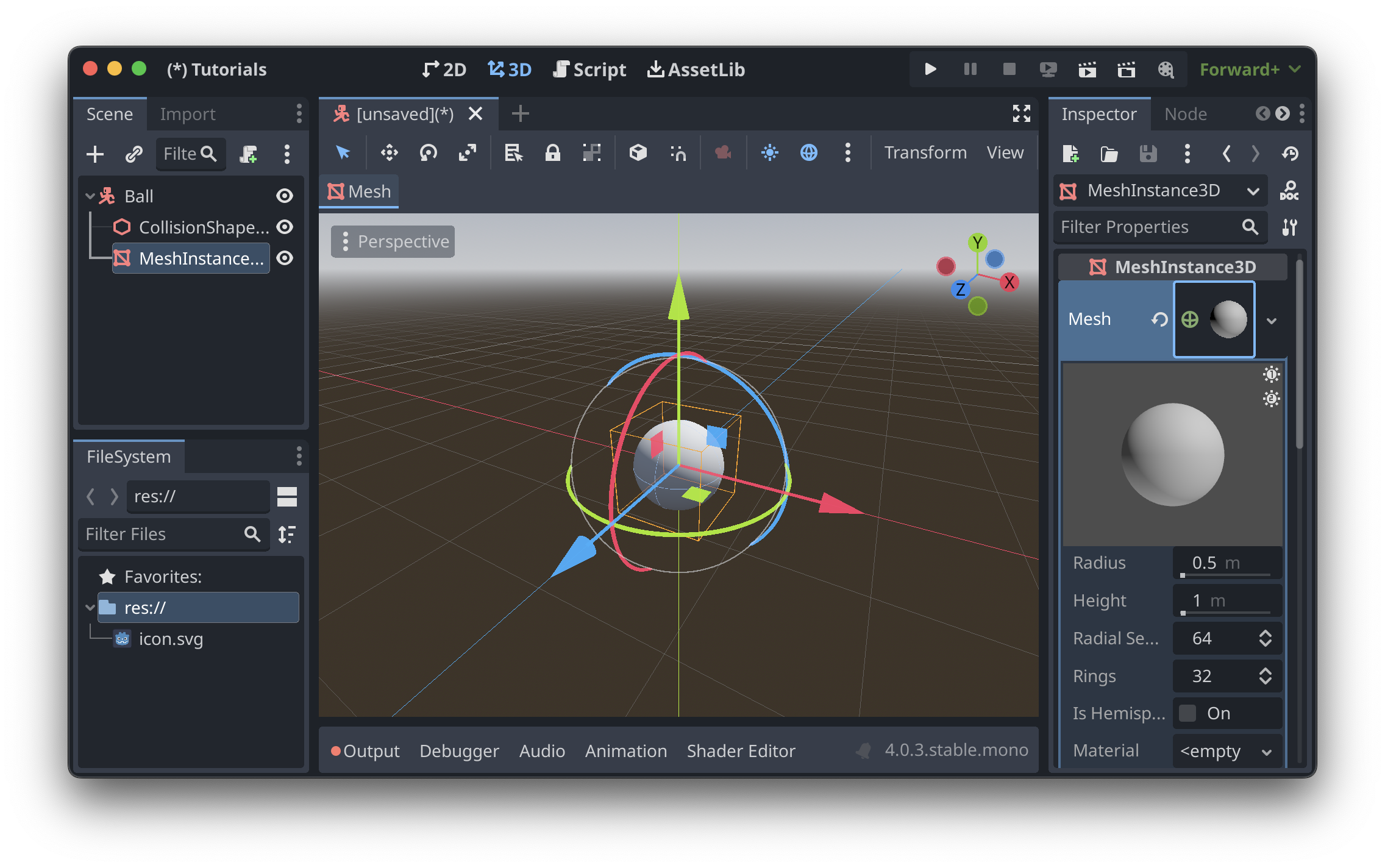Open the Mesh toolbar menu button
1385x868 pixels.
(x=359, y=191)
